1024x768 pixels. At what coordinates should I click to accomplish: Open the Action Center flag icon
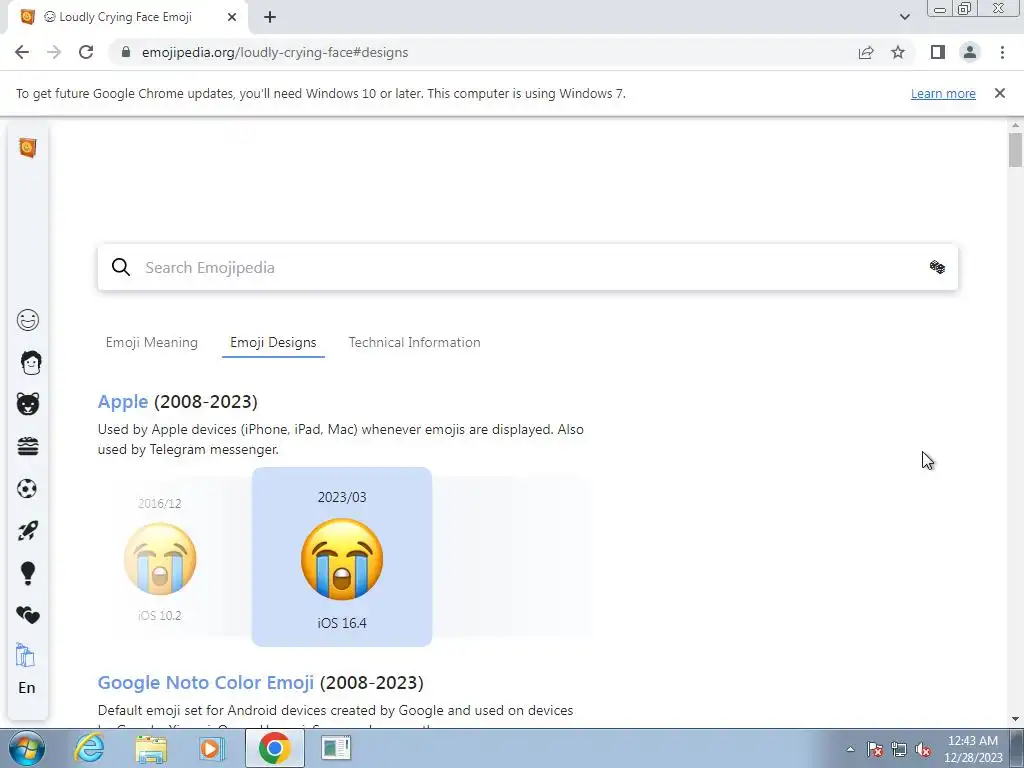pos(875,749)
